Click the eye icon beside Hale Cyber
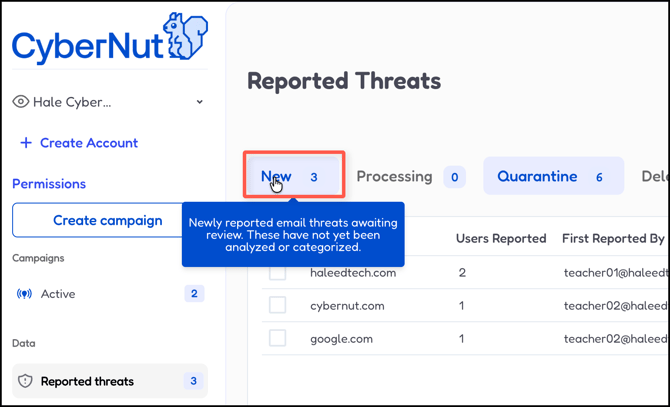Image resolution: width=670 pixels, height=407 pixels. pos(20,102)
